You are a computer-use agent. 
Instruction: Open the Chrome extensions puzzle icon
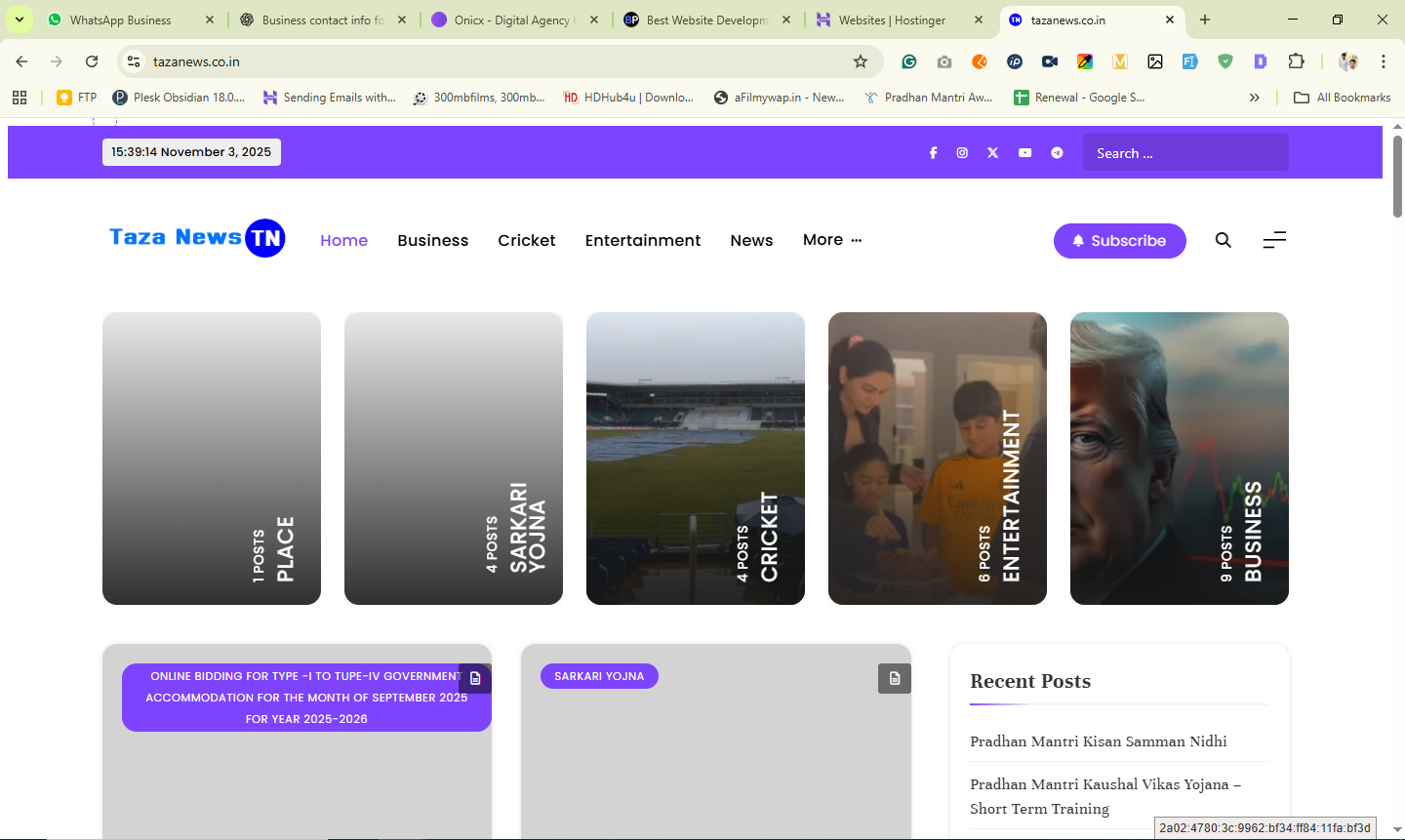[x=1296, y=61]
